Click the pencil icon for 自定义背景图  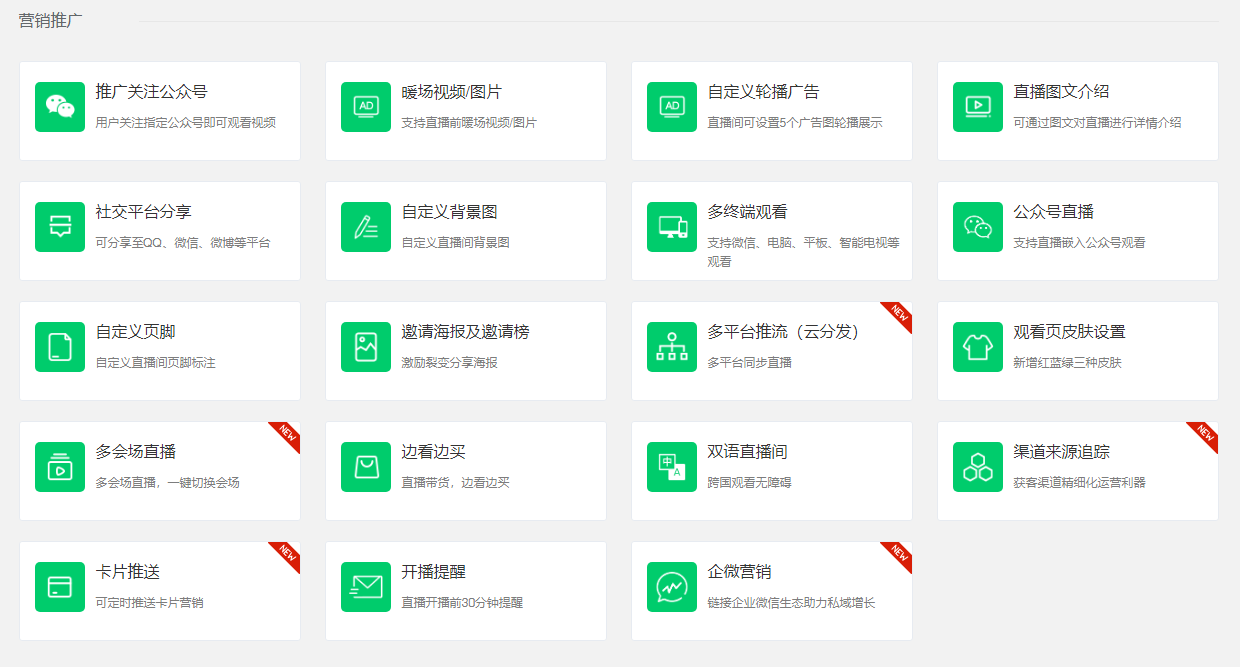[366, 227]
